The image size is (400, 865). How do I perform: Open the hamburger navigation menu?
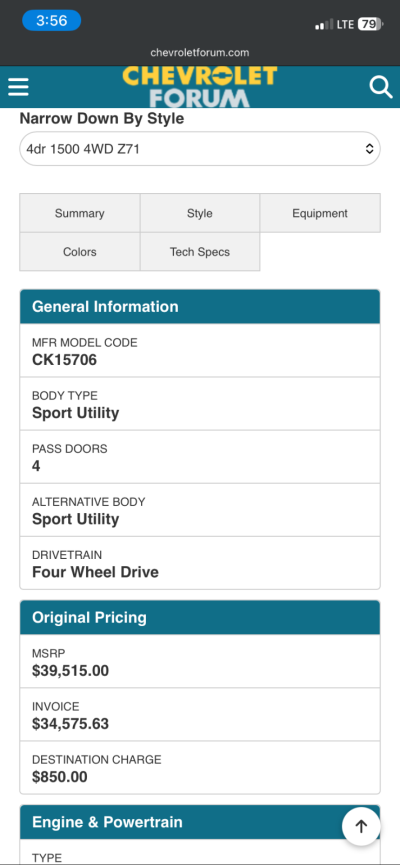(x=18, y=87)
